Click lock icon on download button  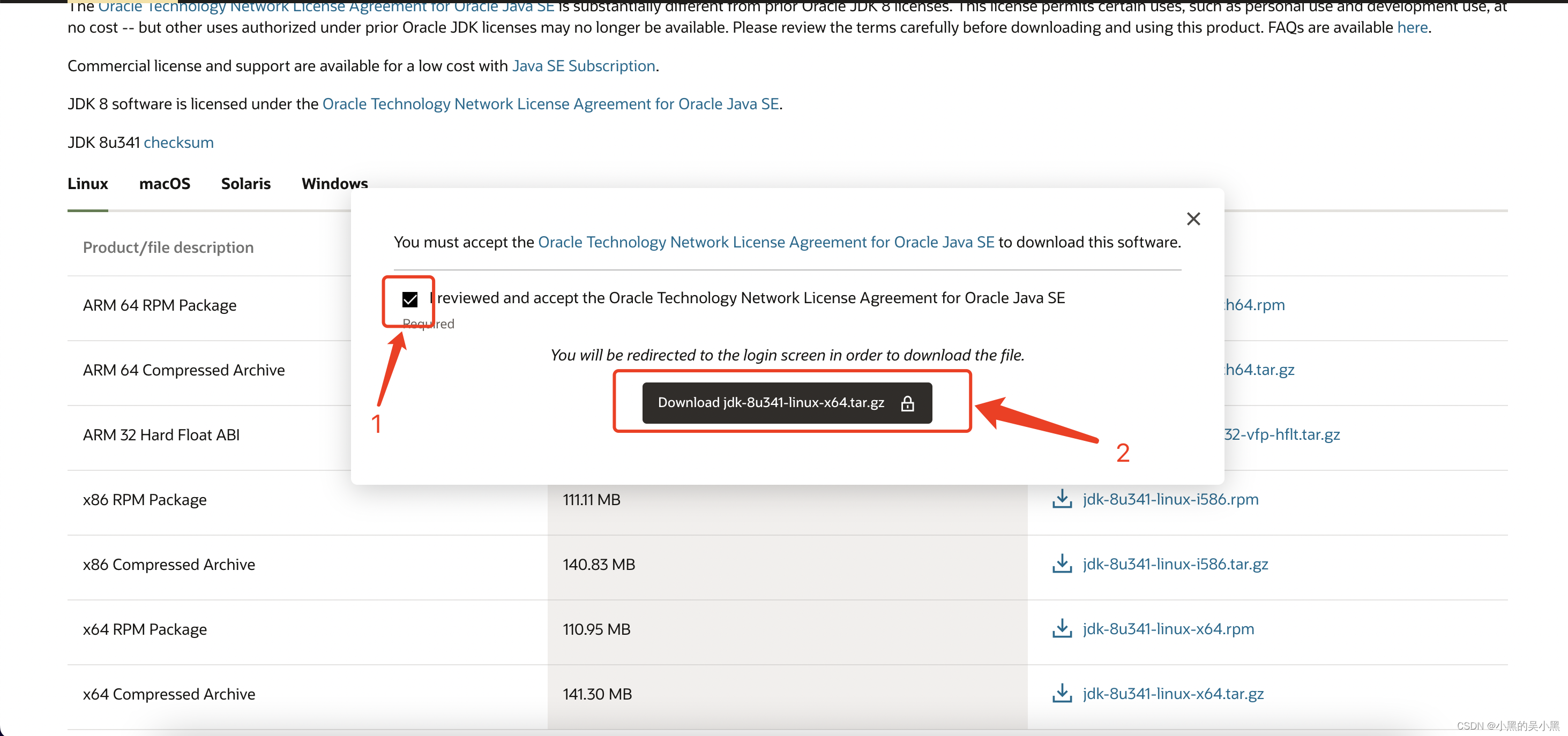click(907, 403)
